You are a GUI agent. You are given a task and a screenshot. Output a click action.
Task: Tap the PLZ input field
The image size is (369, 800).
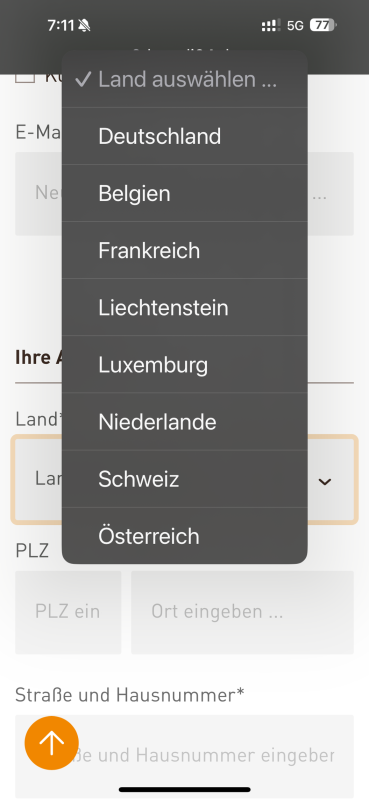pos(68,612)
